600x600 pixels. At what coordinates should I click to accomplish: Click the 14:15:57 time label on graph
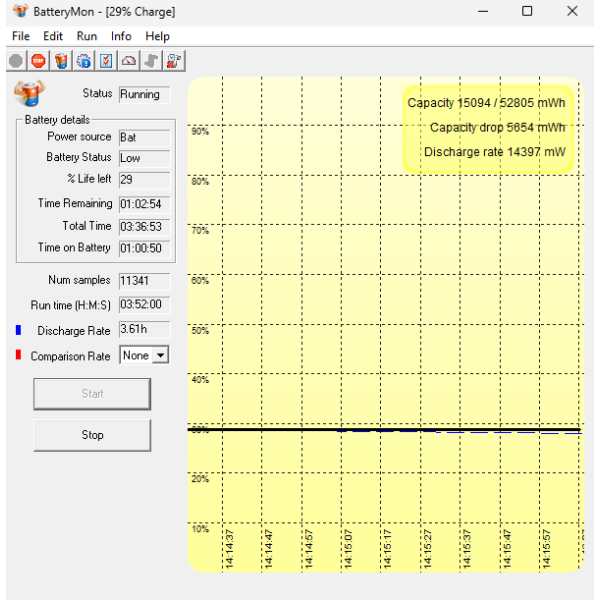click(546, 549)
